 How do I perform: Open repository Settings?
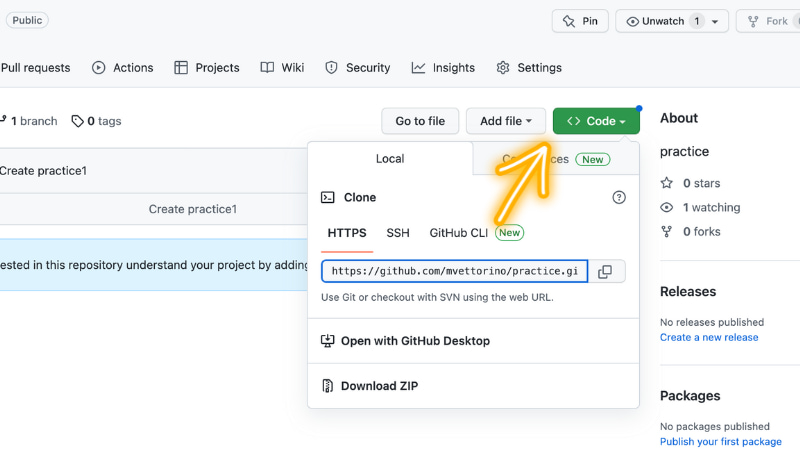[x=529, y=68]
